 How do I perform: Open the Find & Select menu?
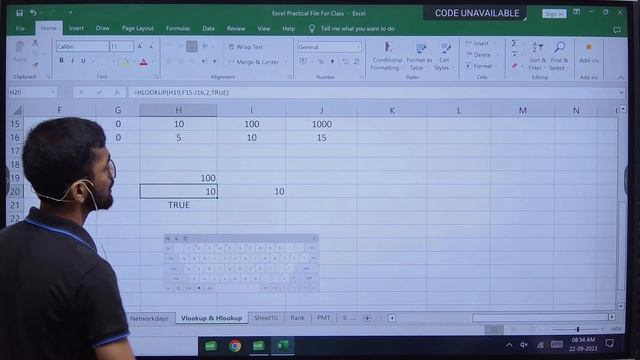click(559, 56)
